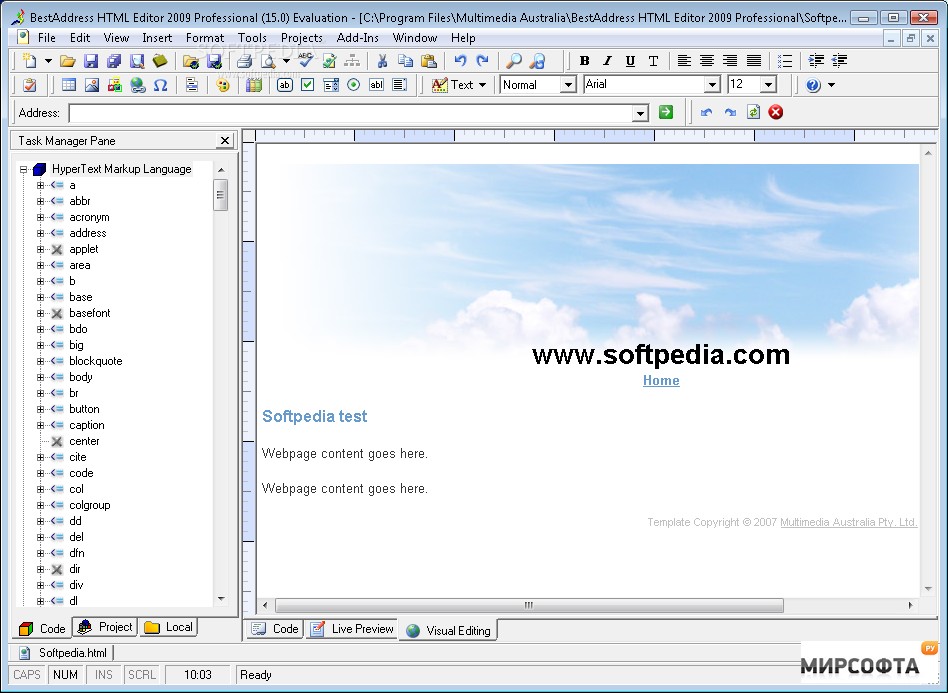Click the Redo arrow icon
The height and width of the screenshot is (693, 948).
[482, 61]
